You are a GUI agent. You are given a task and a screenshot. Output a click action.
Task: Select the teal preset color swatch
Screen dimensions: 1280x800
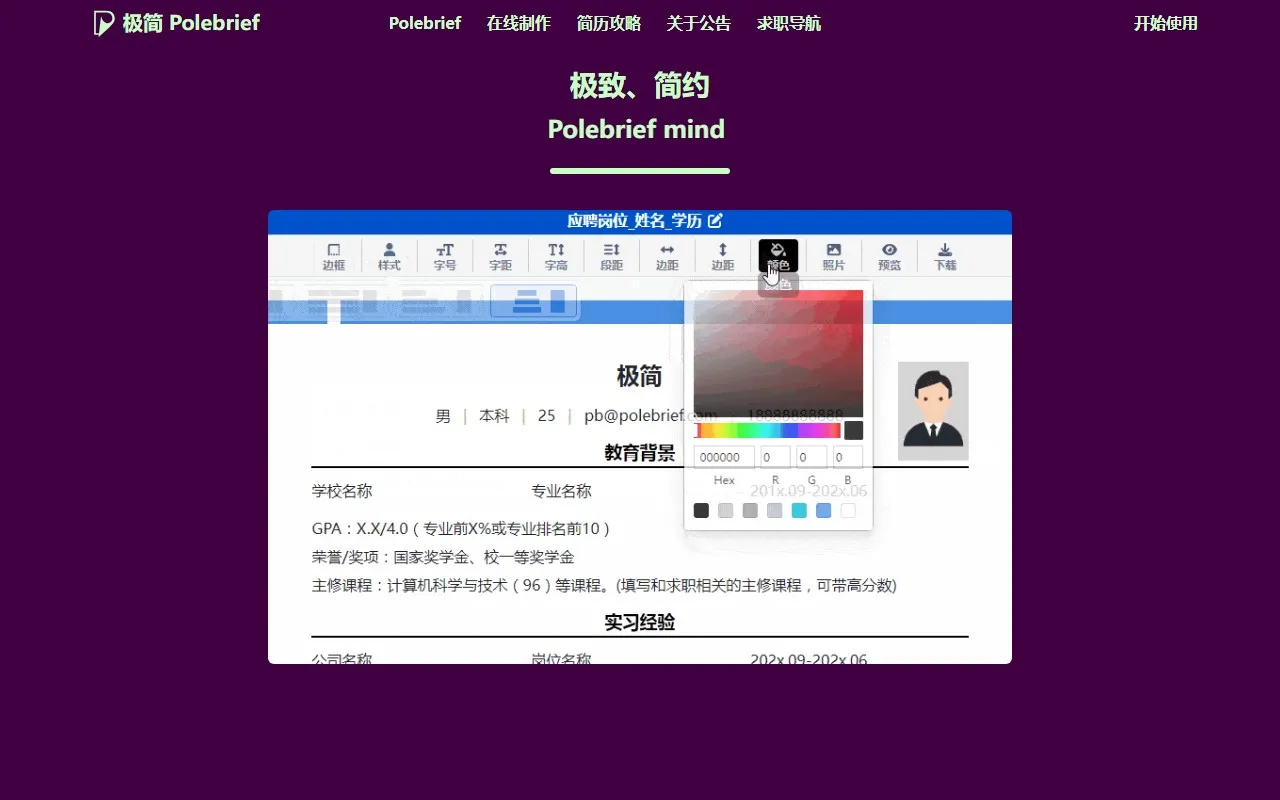coord(799,510)
